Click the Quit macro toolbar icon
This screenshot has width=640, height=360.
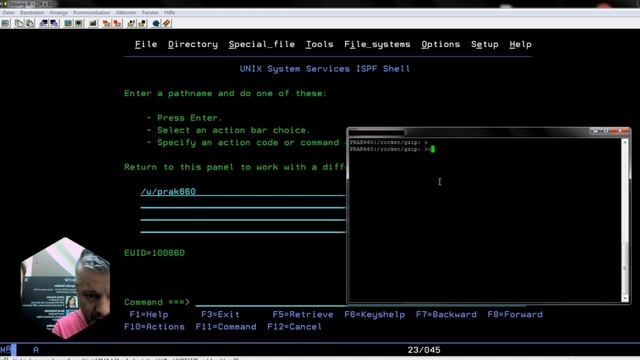tap(142, 23)
